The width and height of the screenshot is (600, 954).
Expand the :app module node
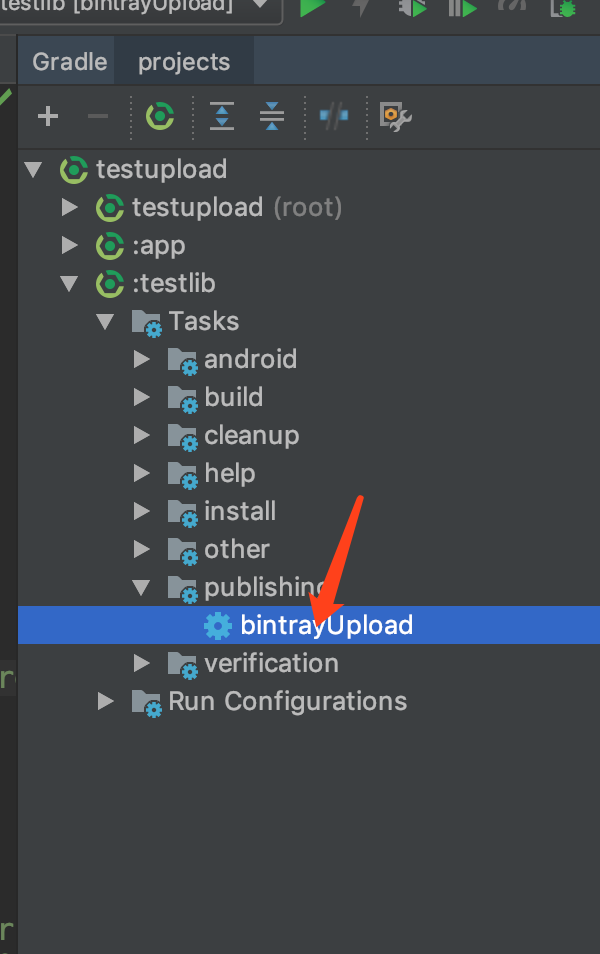(70, 245)
